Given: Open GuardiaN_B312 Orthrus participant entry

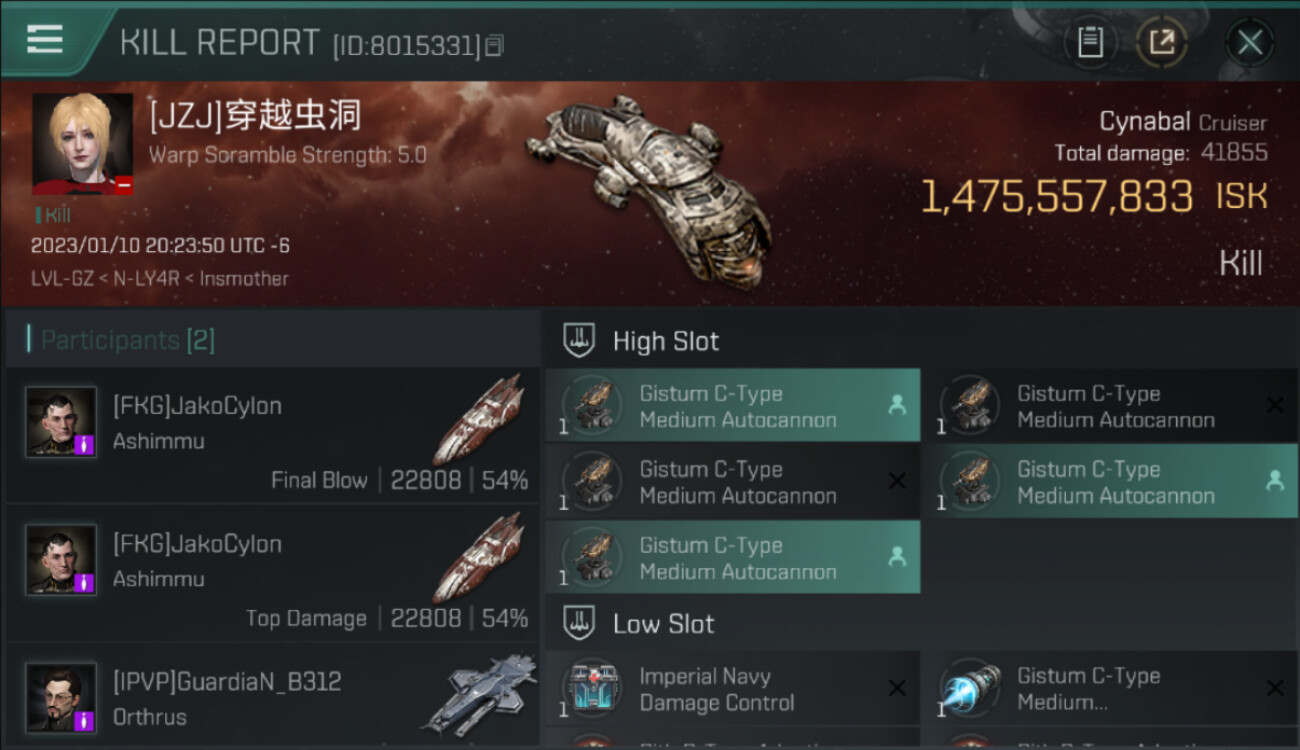Looking at the screenshot, I should click(x=272, y=696).
